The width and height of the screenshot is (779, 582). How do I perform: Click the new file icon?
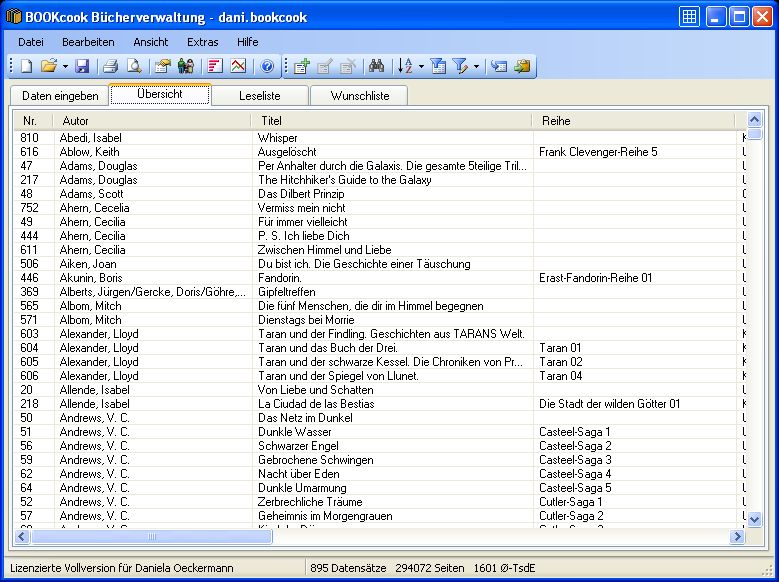tap(27, 67)
